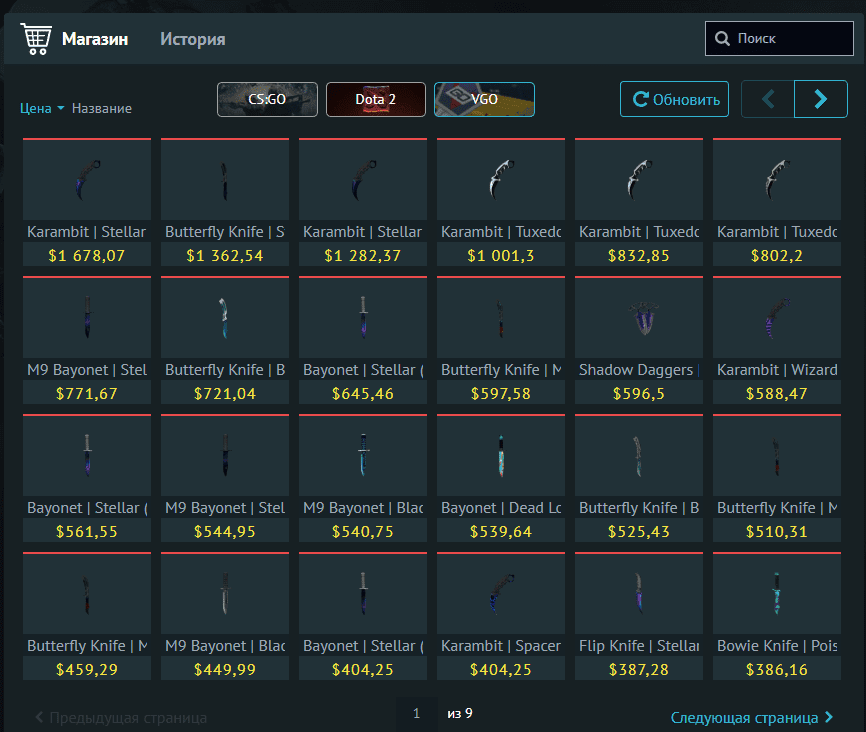
Task: View Karambit Spacer item priced $404,25
Action: tap(501, 617)
